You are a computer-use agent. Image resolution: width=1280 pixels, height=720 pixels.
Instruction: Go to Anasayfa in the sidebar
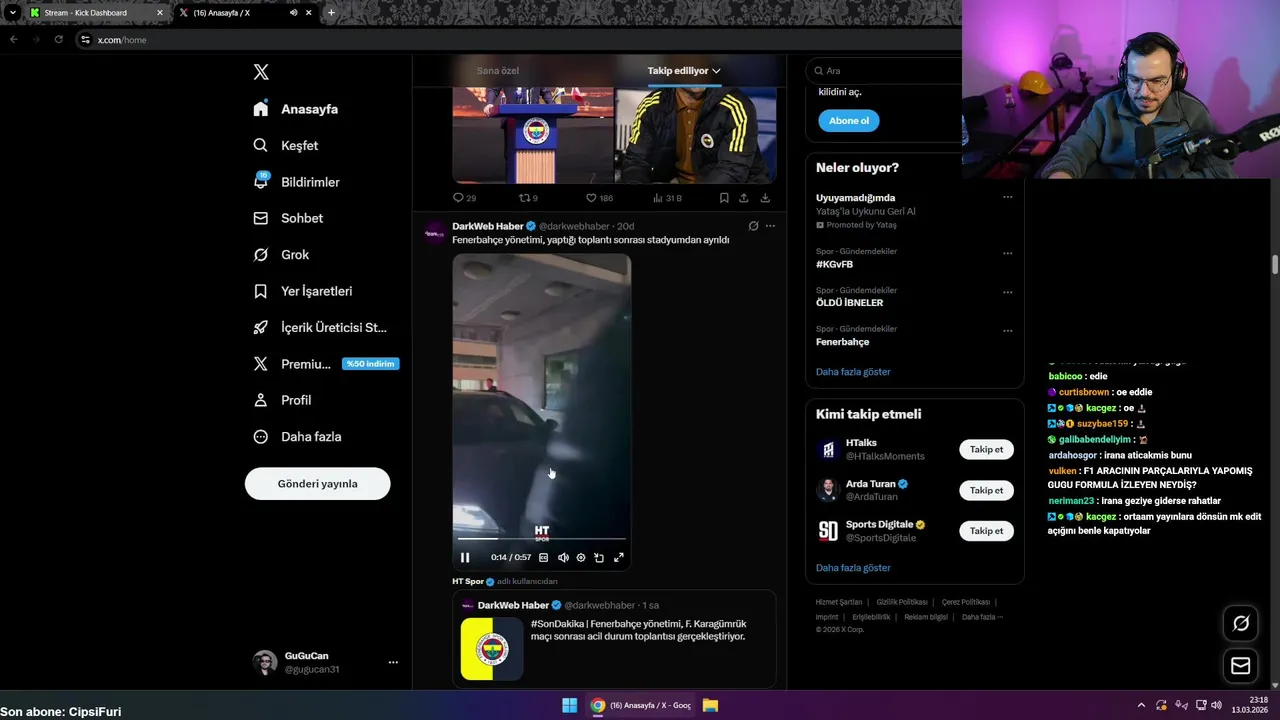coord(296,109)
